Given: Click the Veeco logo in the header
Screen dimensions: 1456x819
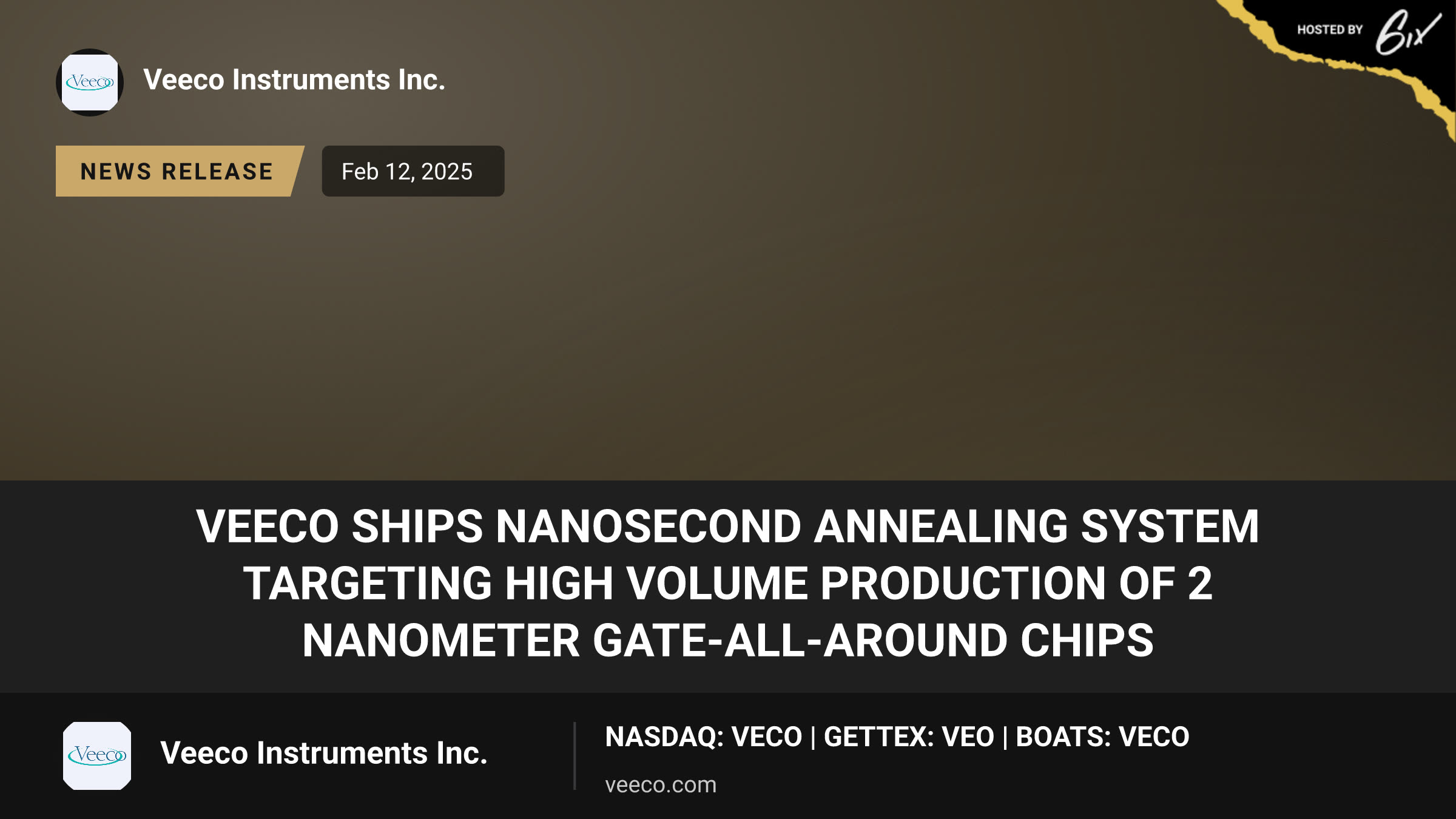Looking at the screenshot, I should click(90, 83).
